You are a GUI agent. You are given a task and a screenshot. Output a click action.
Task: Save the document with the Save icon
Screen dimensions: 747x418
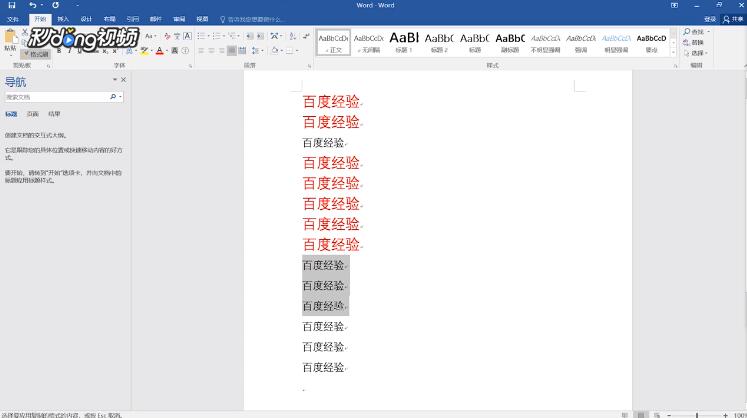(12, 5)
